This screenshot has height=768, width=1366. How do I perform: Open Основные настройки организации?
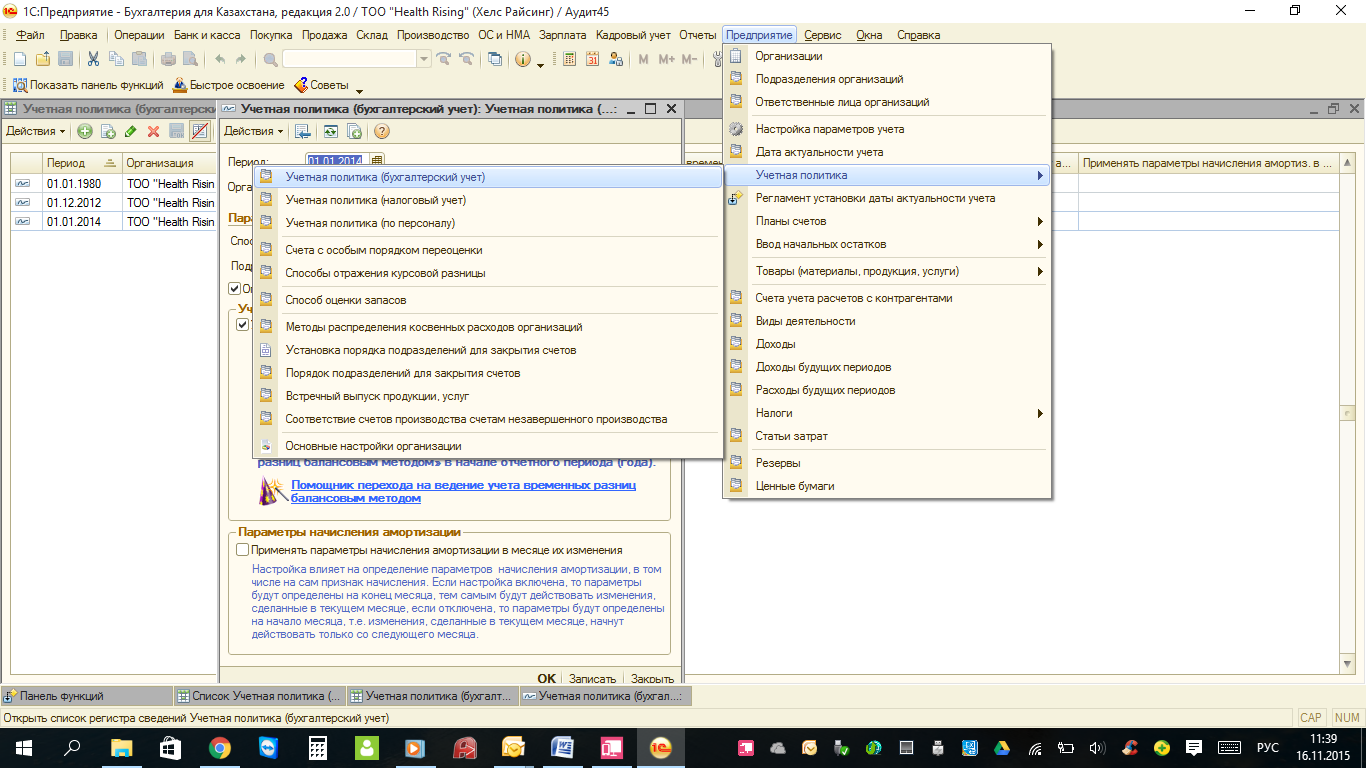pos(487,446)
